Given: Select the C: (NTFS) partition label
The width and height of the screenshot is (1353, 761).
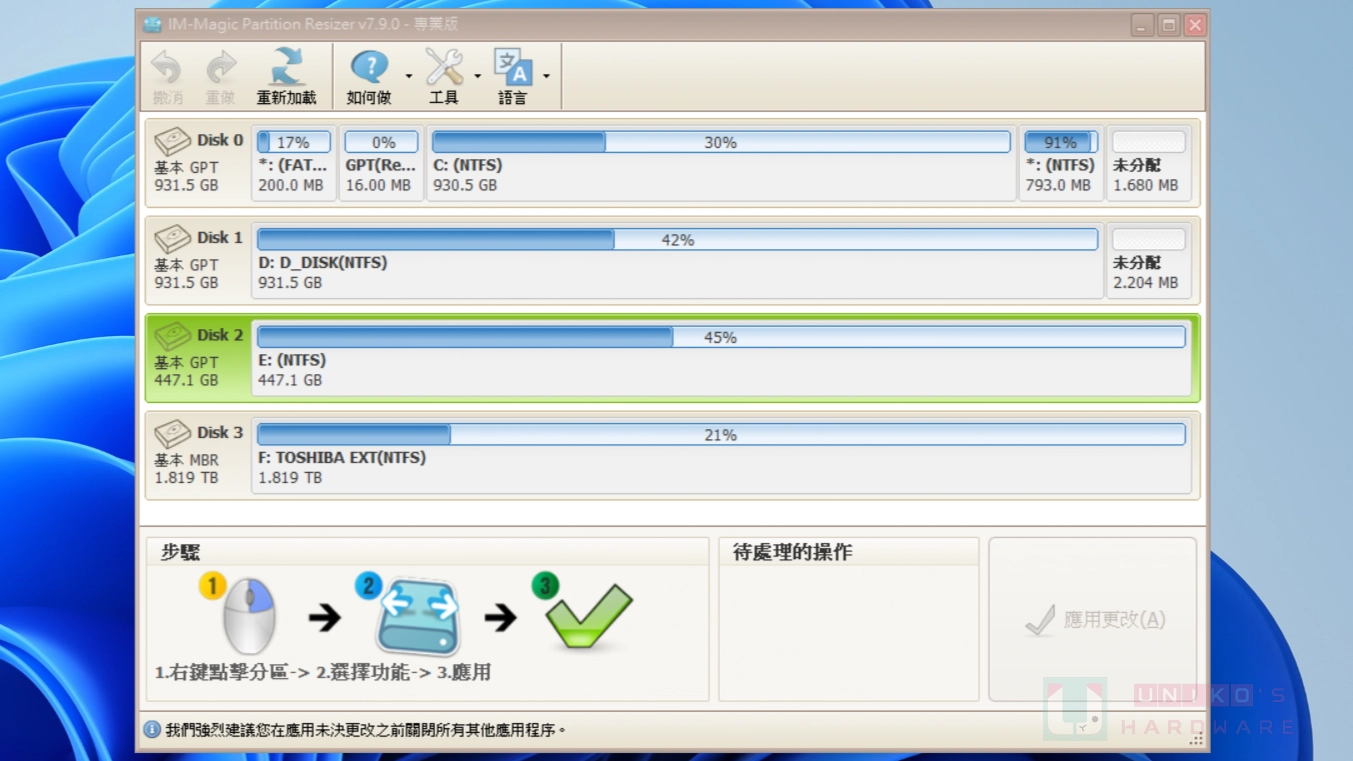Looking at the screenshot, I should coord(468,165).
